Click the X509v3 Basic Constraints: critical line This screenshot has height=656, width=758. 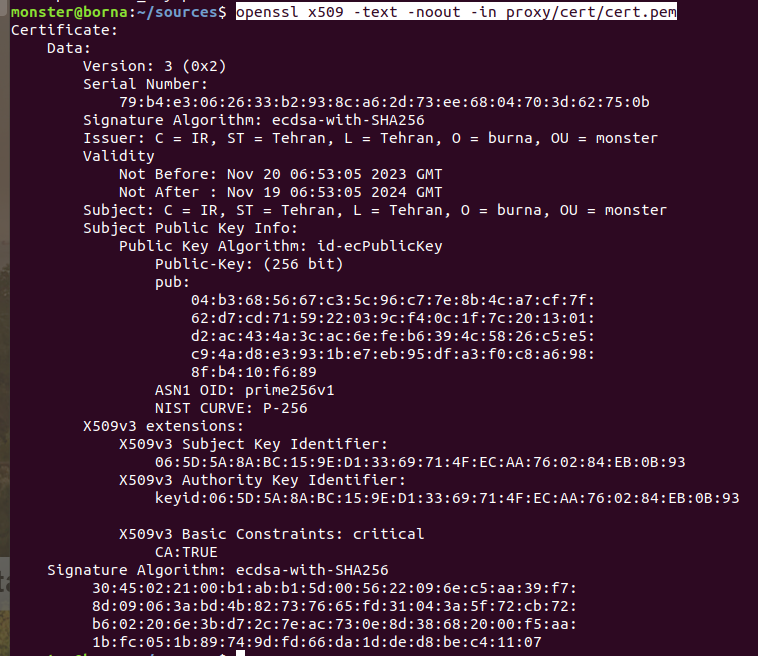coord(271,534)
